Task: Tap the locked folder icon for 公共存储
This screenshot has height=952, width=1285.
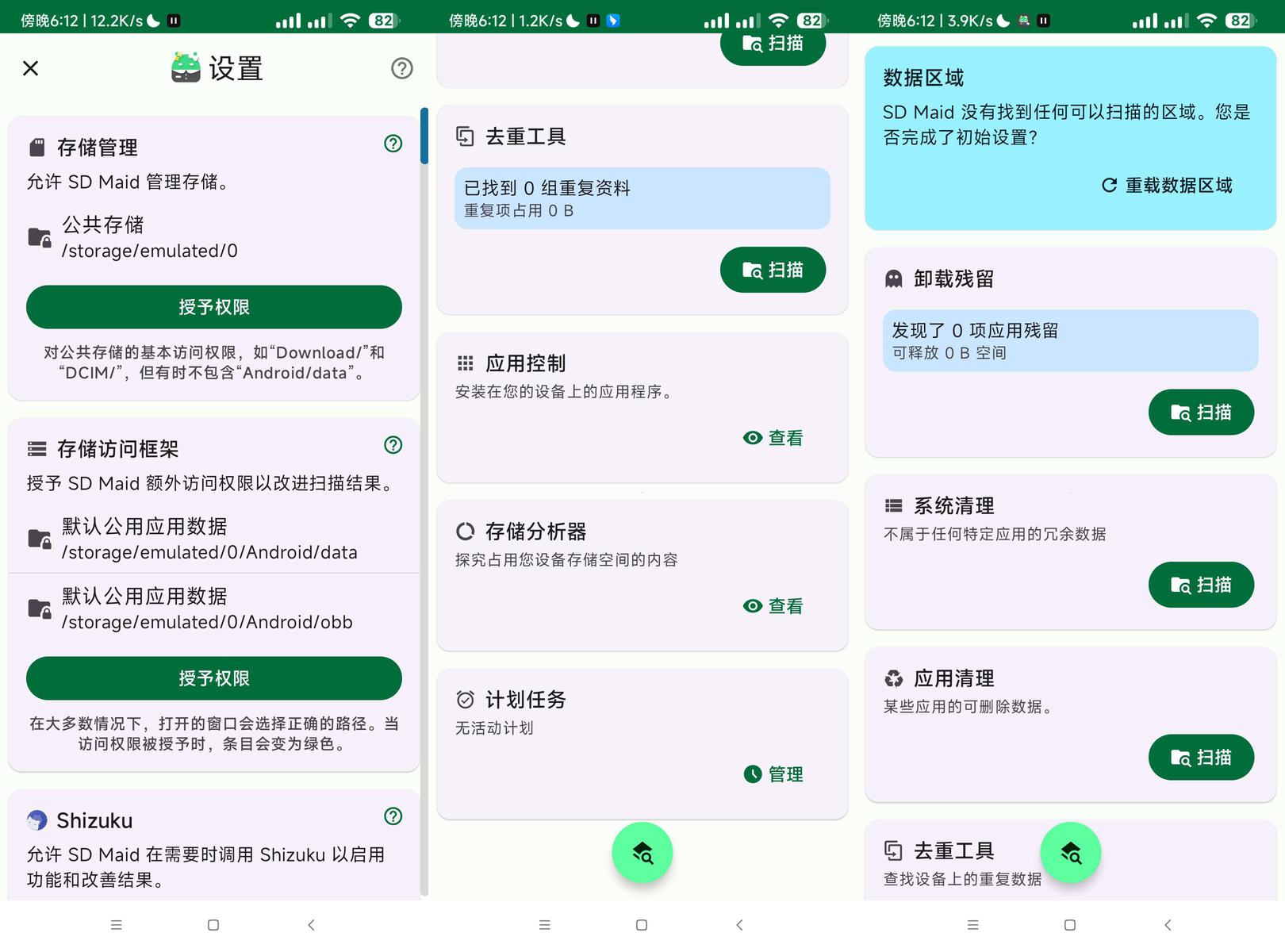Action: coord(40,237)
